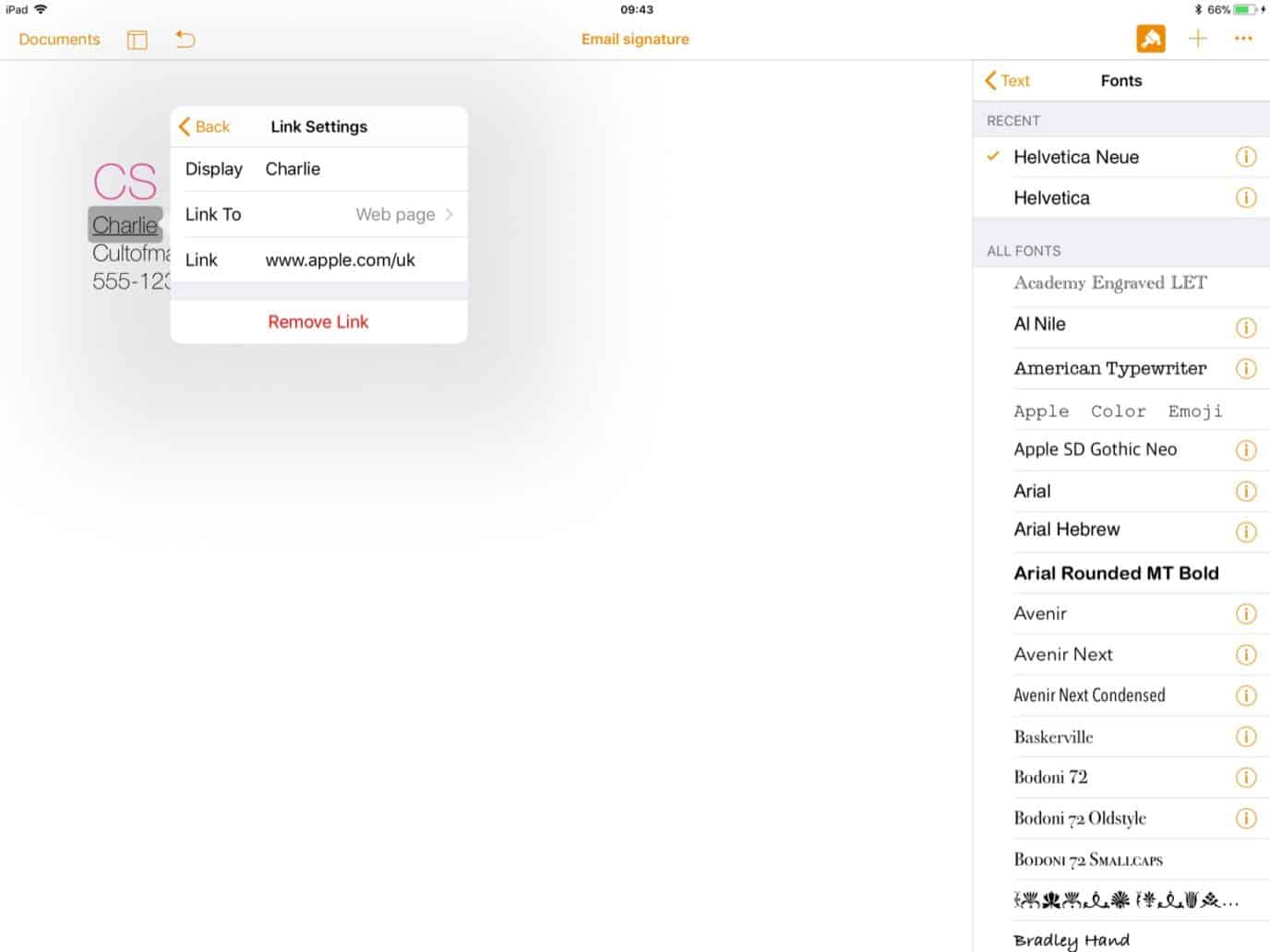Image resolution: width=1270 pixels, height=952 pixels.
Task: Tap the Fonts panel header
Action: pos(1120,80)
